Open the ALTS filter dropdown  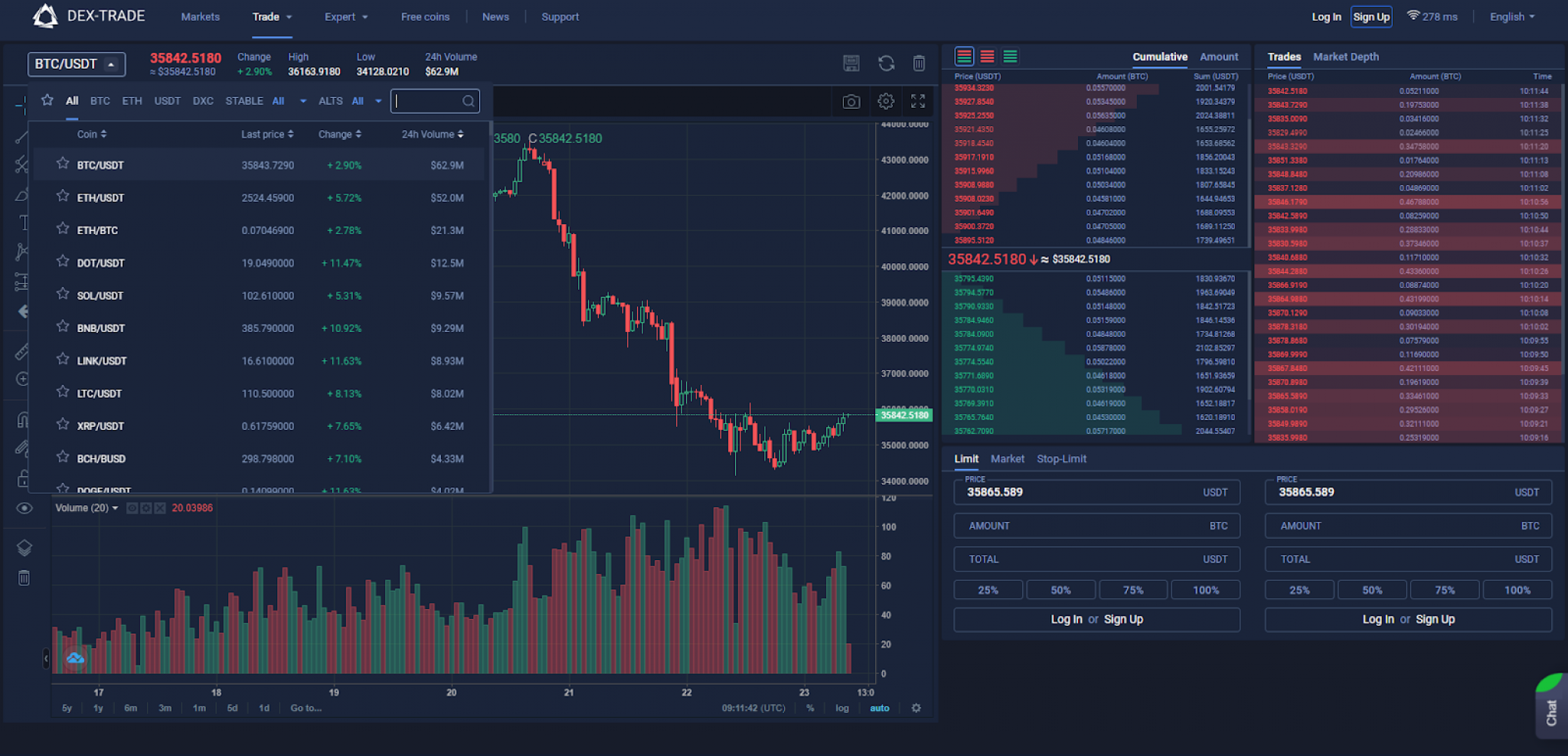pyautogui.click(x=377, y=100)
